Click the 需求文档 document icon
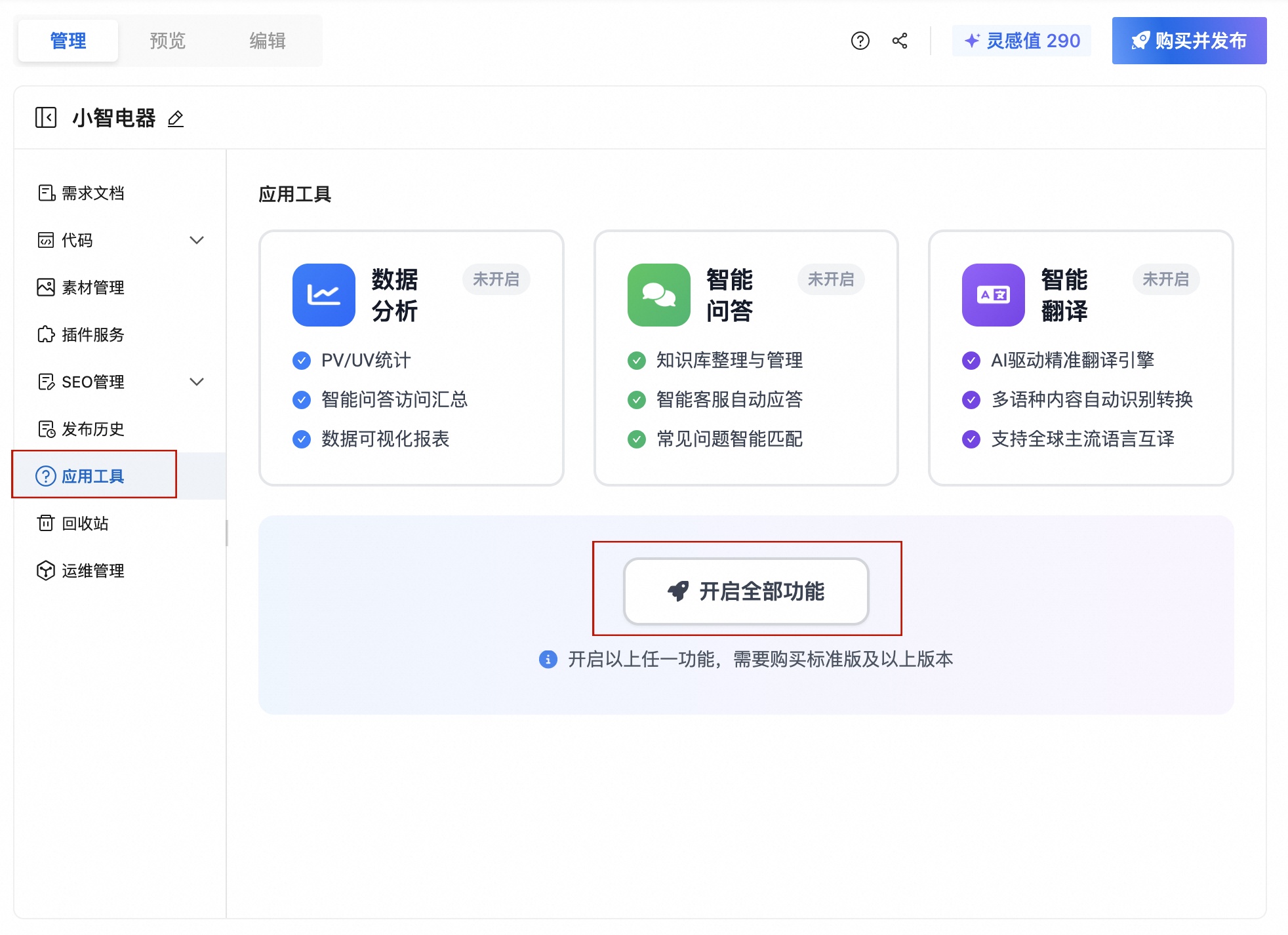The image size is (1288, 935). pyautogui.click(x=46, y=193)
